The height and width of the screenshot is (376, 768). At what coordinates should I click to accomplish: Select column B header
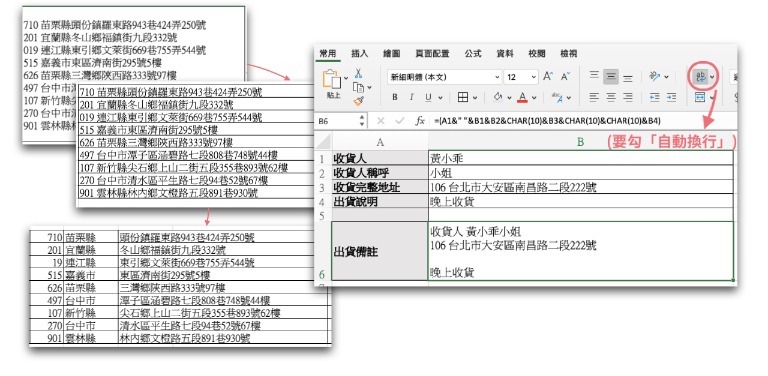(580, 142)
